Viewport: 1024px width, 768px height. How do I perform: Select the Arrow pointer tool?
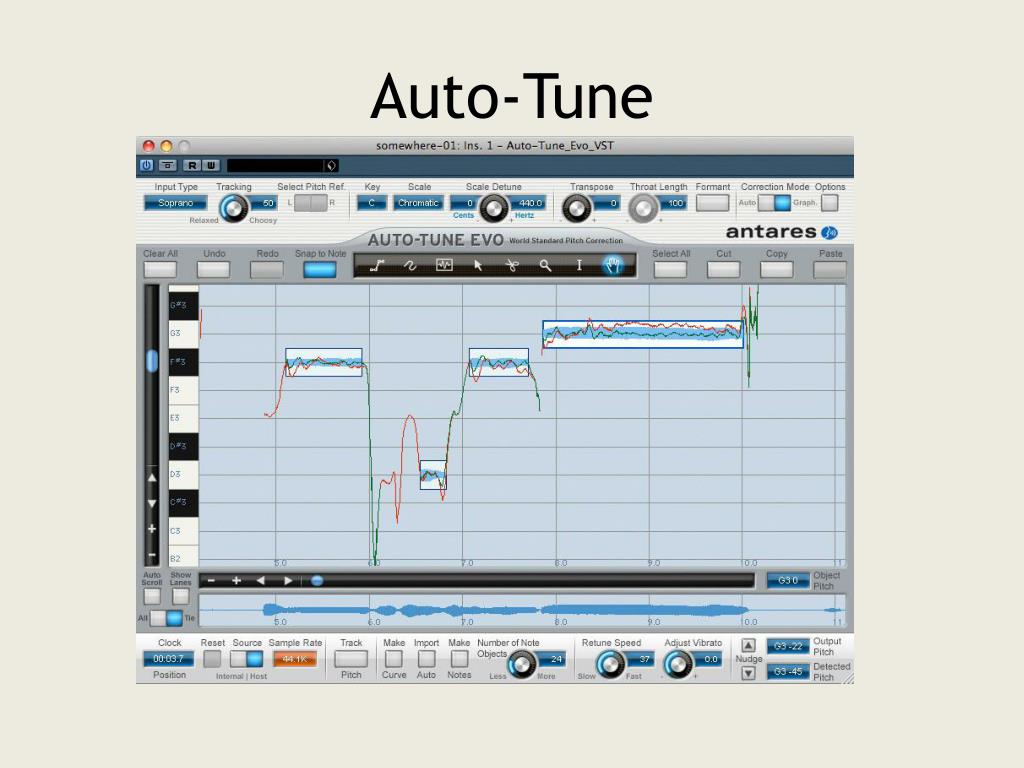point(478,265)
